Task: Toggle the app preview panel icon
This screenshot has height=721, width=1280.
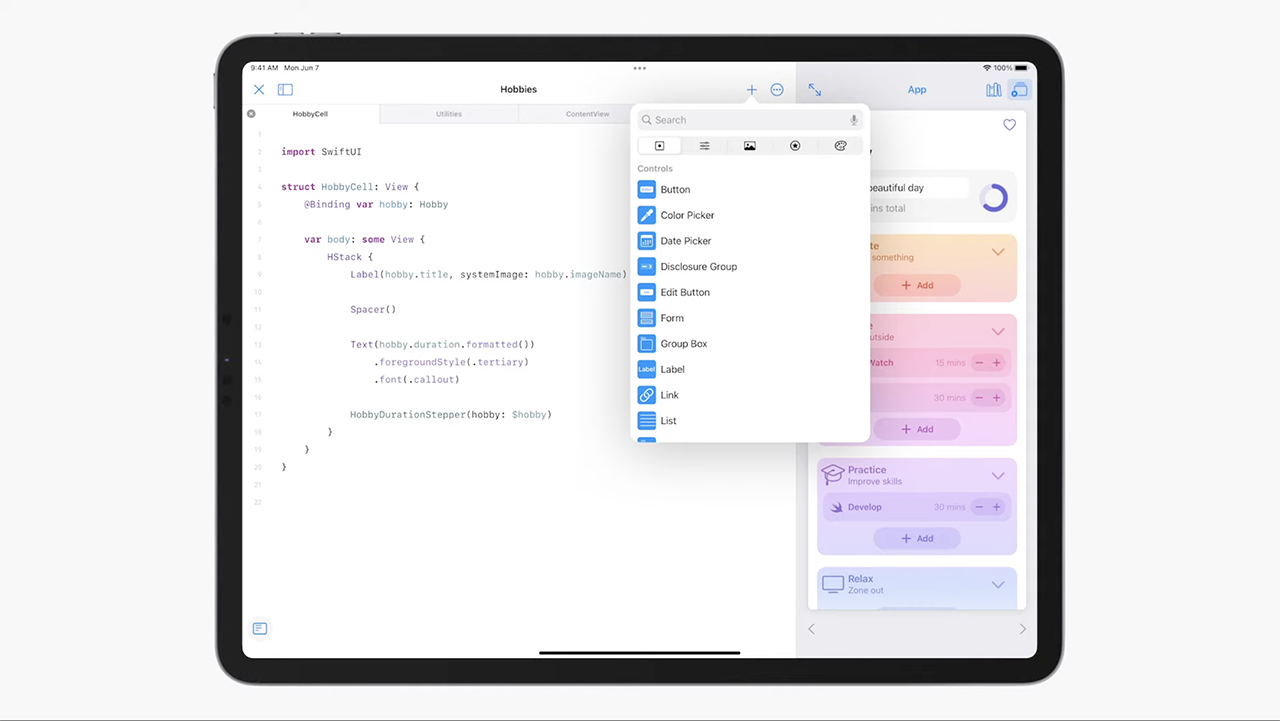Action: tap(1019, 90)
